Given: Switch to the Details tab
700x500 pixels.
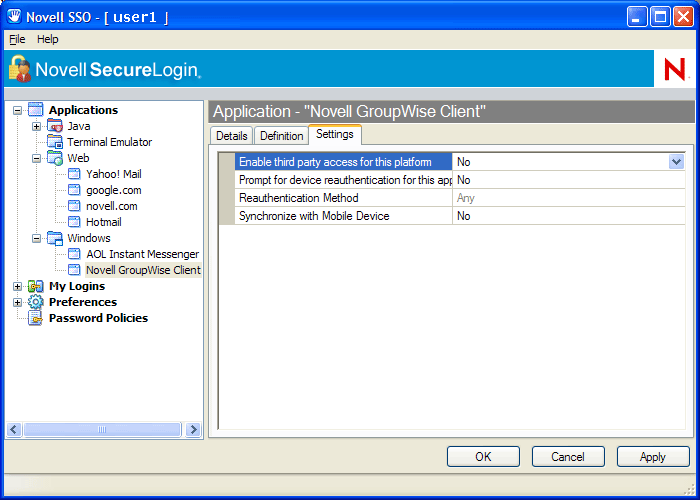Looking at the screenshot, I should coord(232,136).
